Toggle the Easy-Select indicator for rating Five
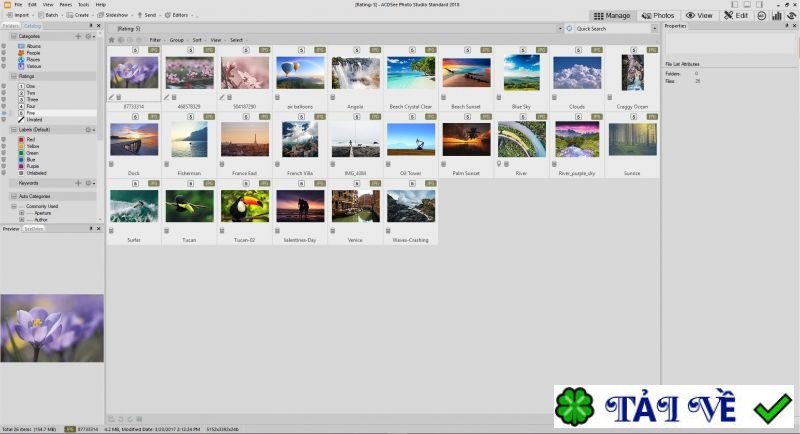 [x=4, y=113]
